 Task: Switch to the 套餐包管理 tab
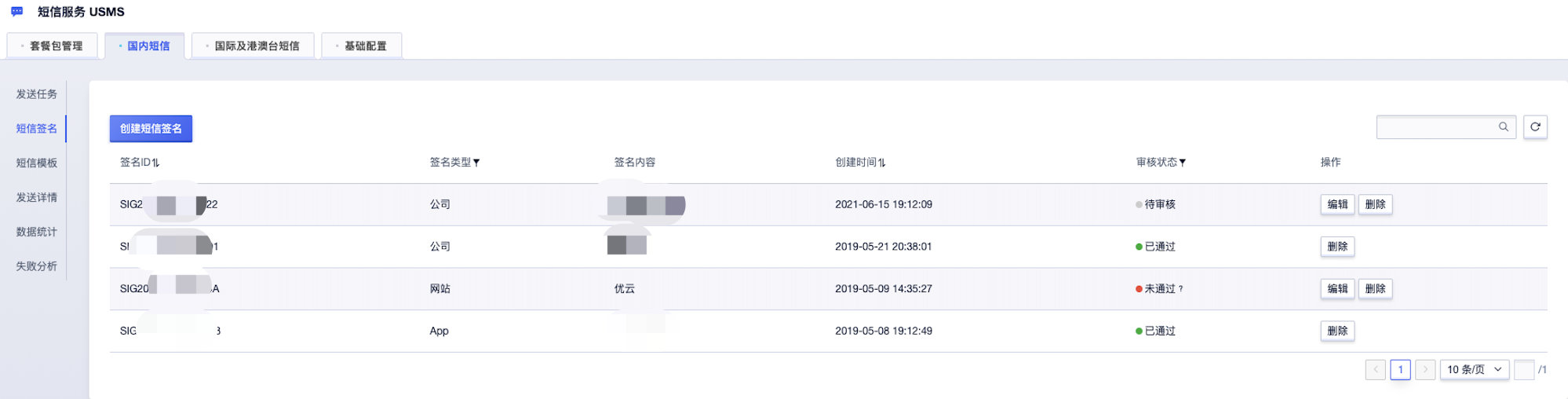[x=53, y=46]
